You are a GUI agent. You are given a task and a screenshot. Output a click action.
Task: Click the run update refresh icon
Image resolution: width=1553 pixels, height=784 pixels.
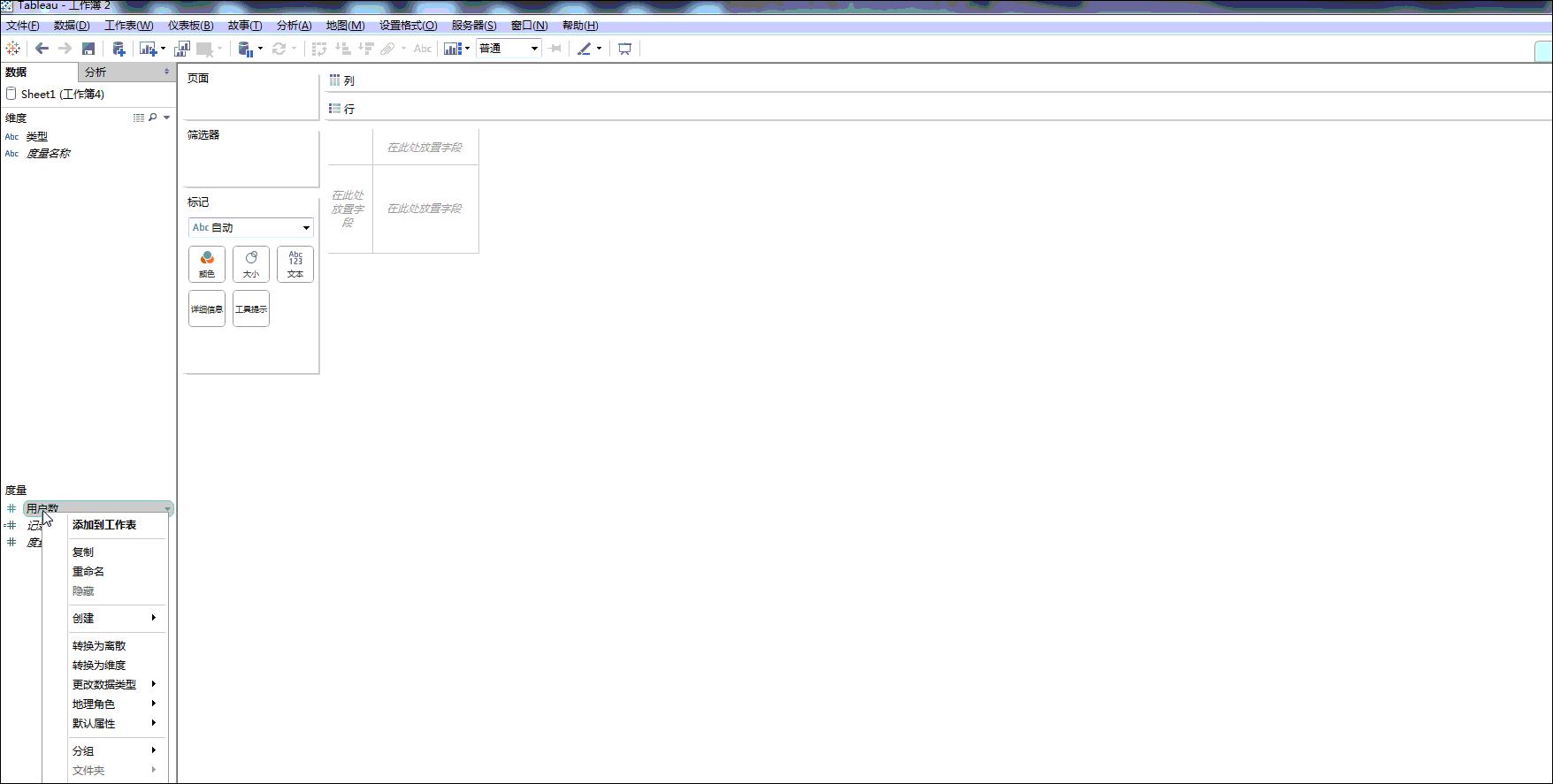point(279,49)
